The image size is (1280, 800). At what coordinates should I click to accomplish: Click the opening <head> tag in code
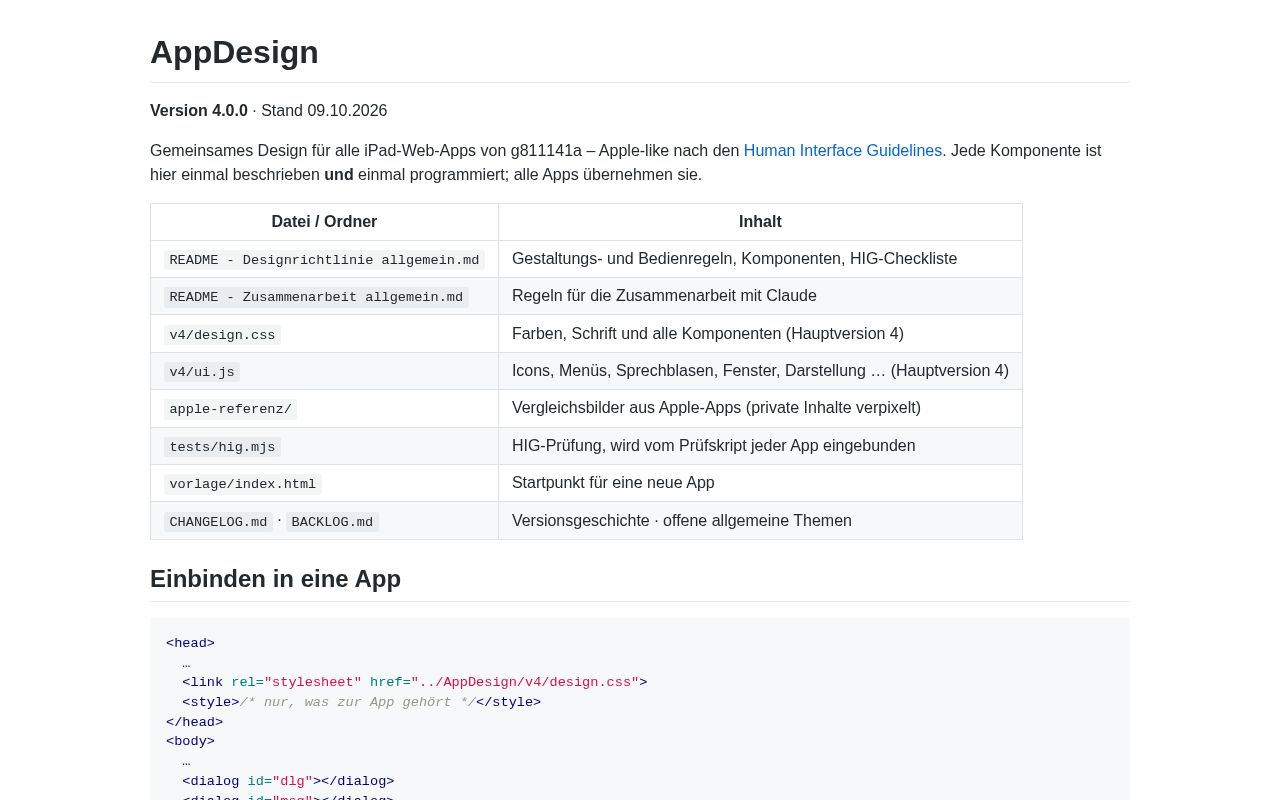pos(190,644)
